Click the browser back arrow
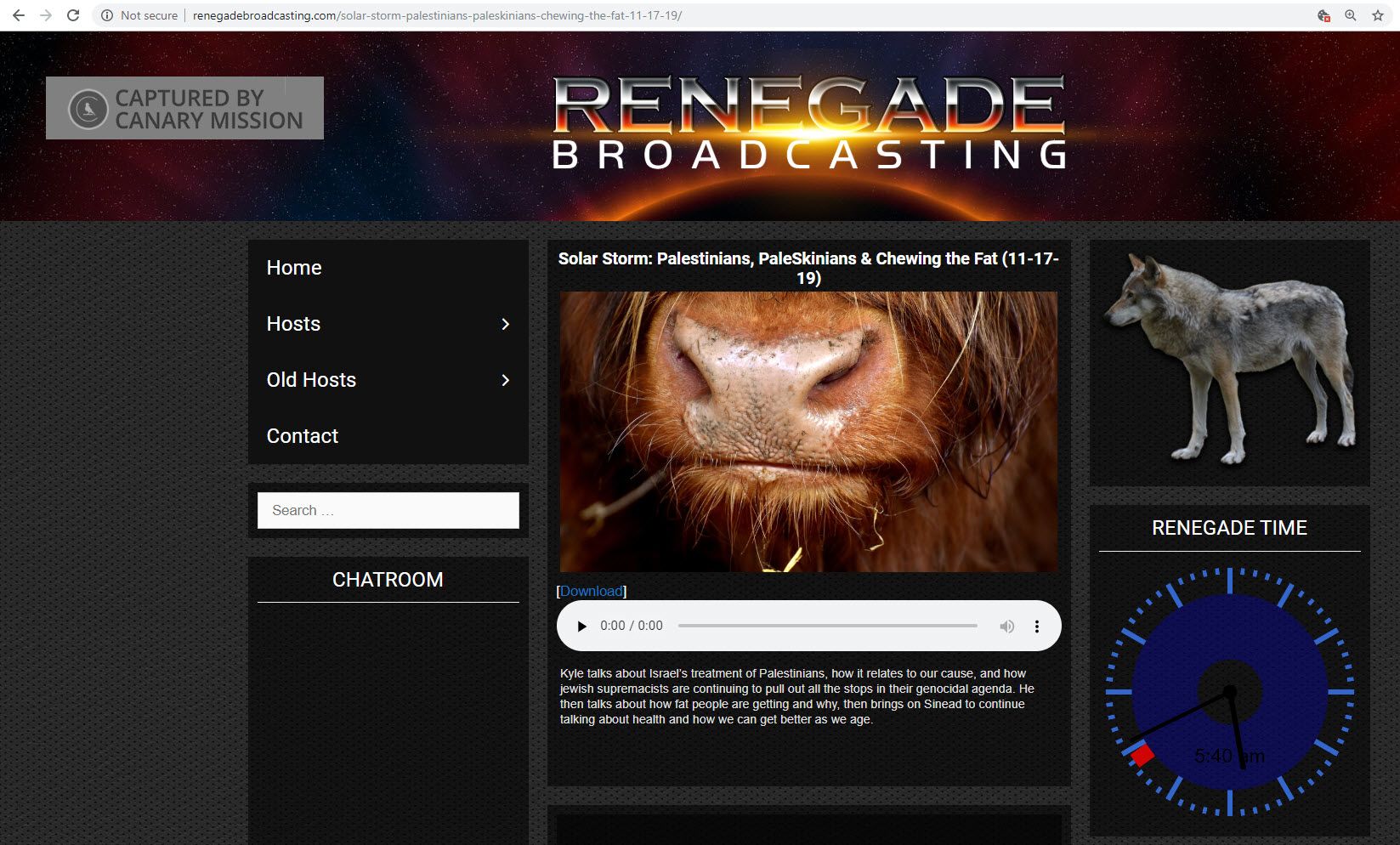 click(x=18, y=15)
